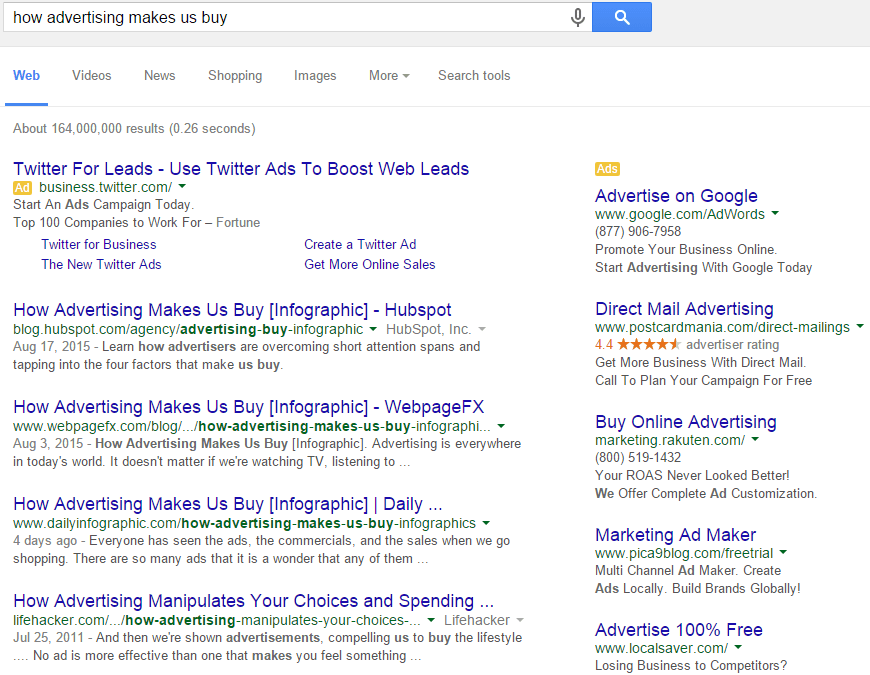Open Search tools options
This screenshot has width=870, height=675.
pyautogui.click(x=474, y=75)
